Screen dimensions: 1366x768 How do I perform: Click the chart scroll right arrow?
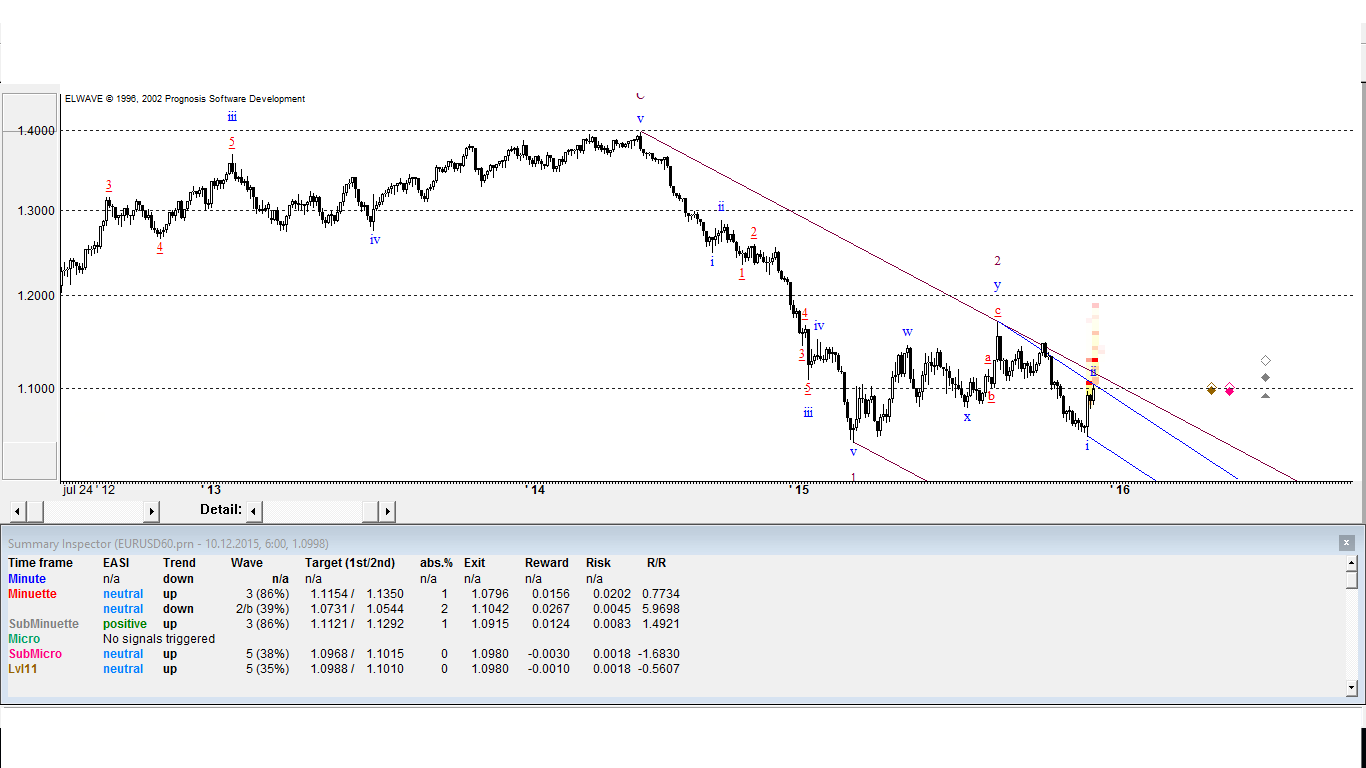coord(151,511)
